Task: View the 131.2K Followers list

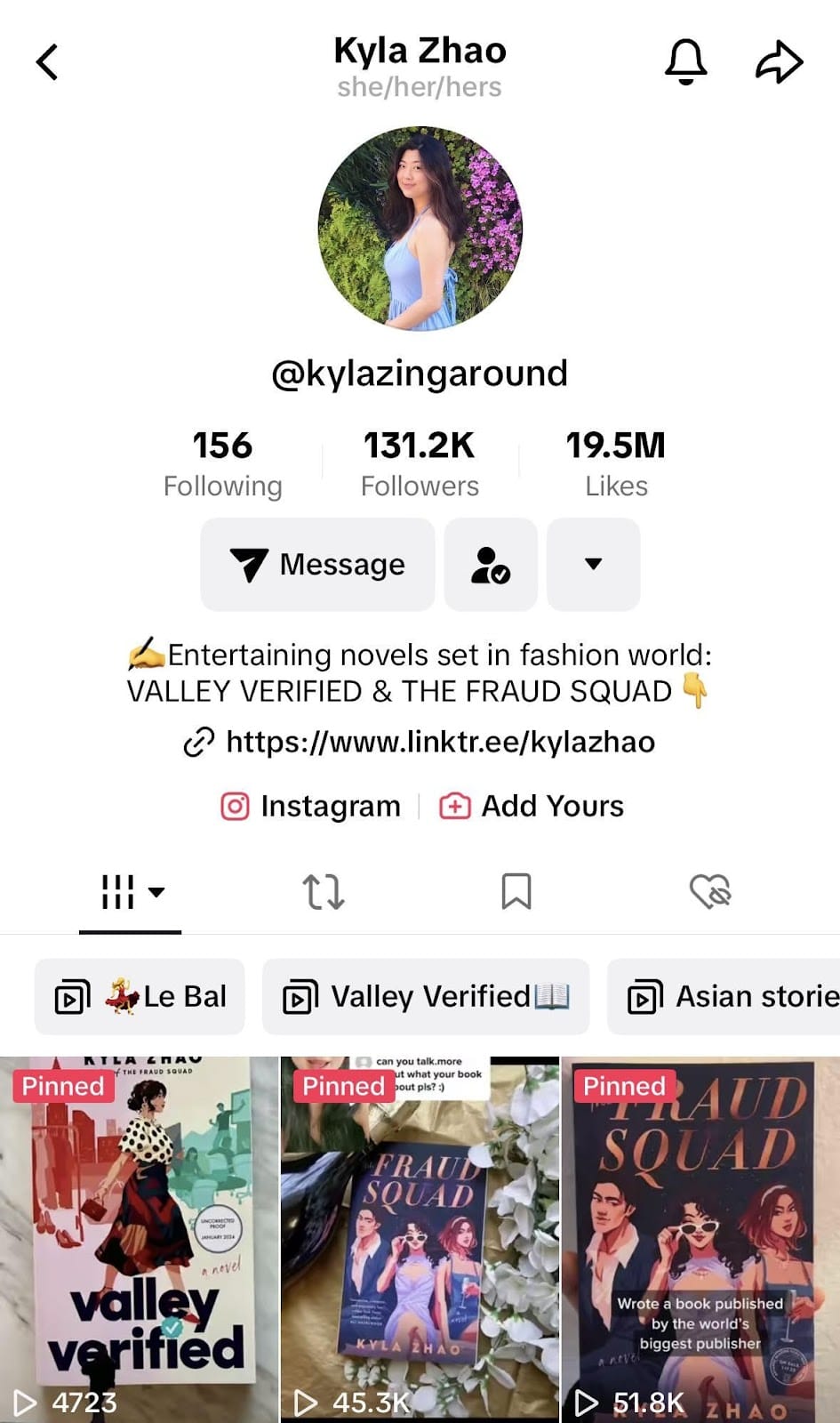Action: 420,463
